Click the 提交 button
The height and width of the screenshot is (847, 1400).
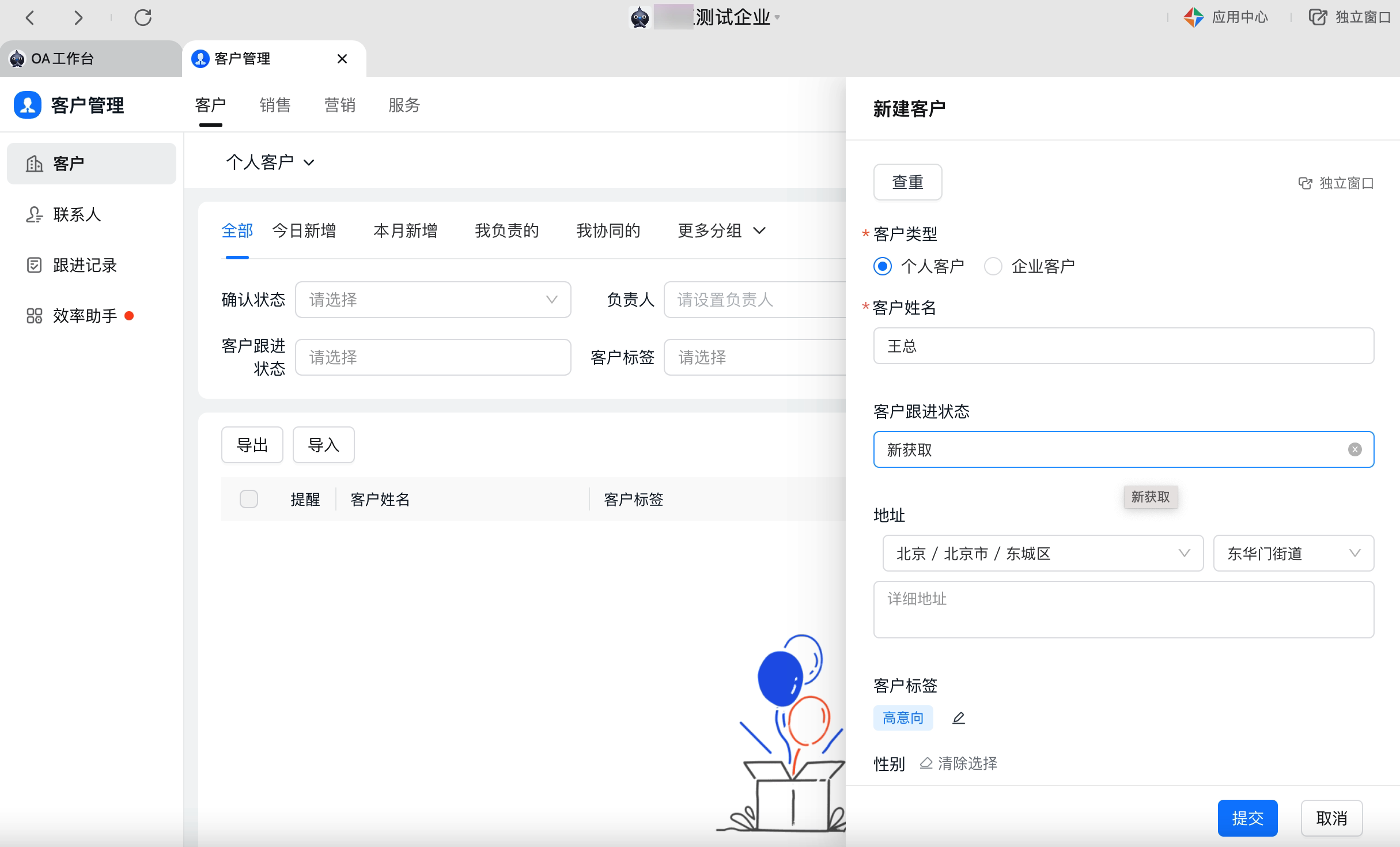(1247, 818)
